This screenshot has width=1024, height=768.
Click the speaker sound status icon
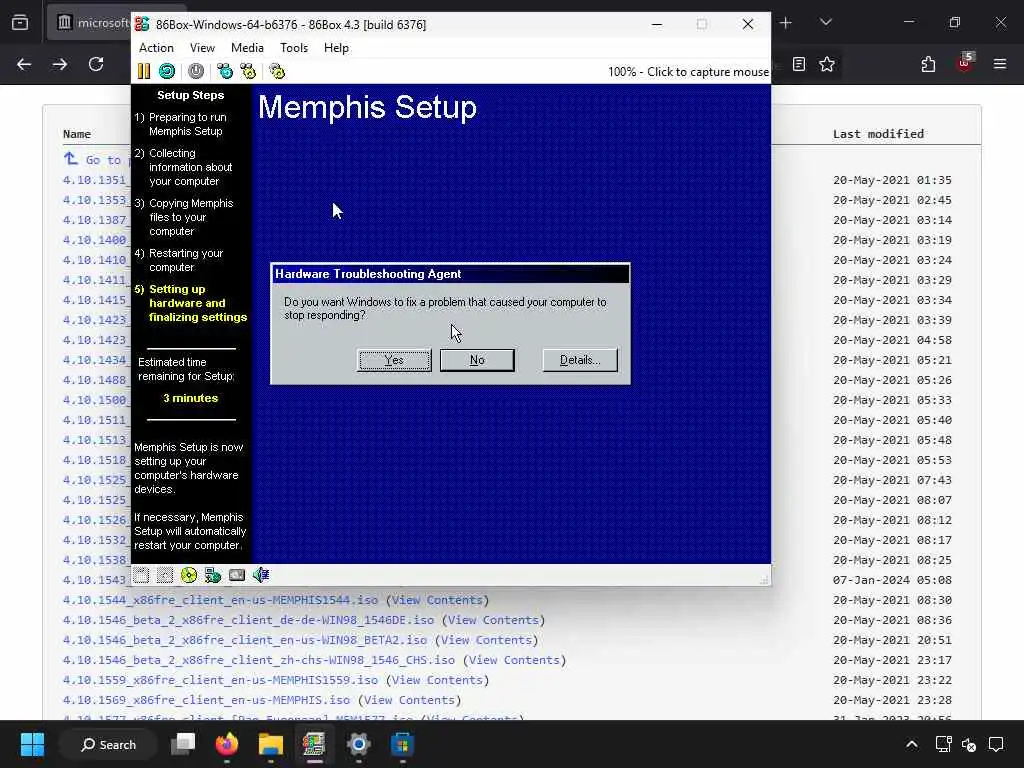coord(261,575)
